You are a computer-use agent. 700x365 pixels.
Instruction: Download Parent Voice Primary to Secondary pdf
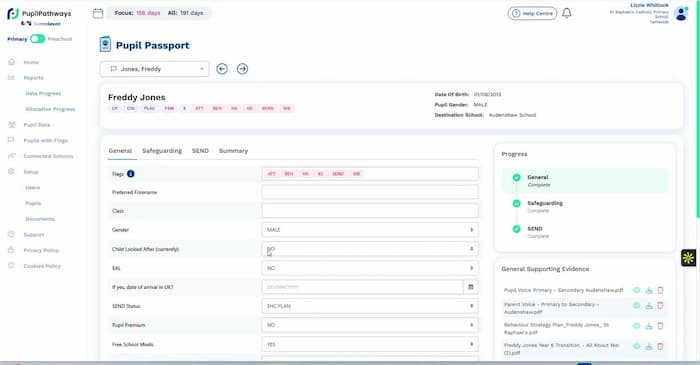point(649,306)
